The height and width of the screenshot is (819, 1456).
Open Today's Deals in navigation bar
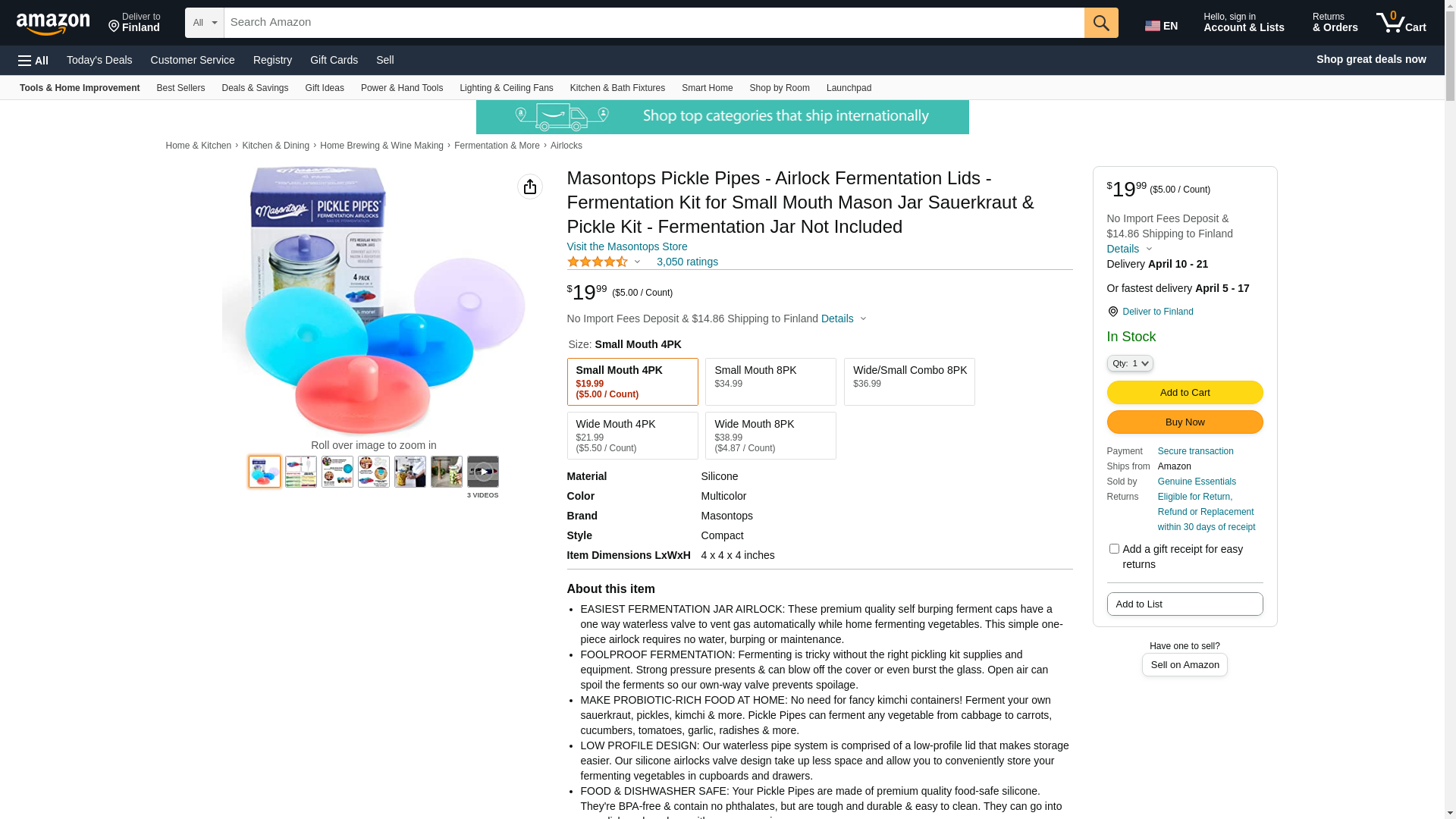coord(99,60)
